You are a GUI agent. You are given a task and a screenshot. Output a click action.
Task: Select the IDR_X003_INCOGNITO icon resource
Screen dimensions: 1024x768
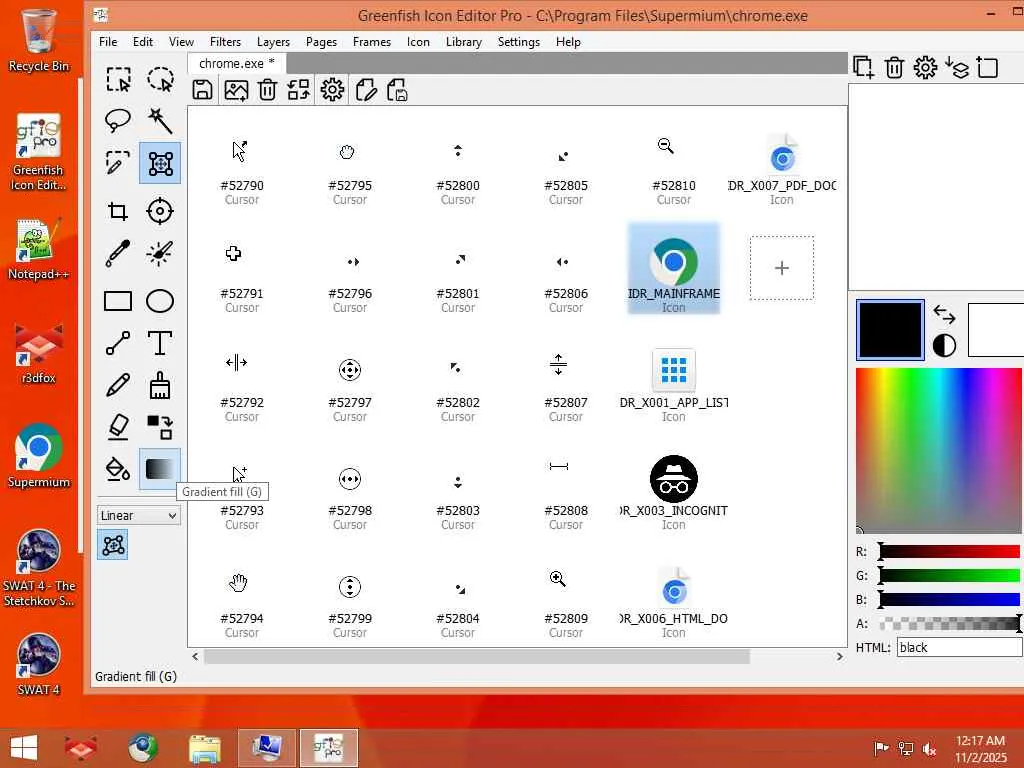(x=673, y=493)
